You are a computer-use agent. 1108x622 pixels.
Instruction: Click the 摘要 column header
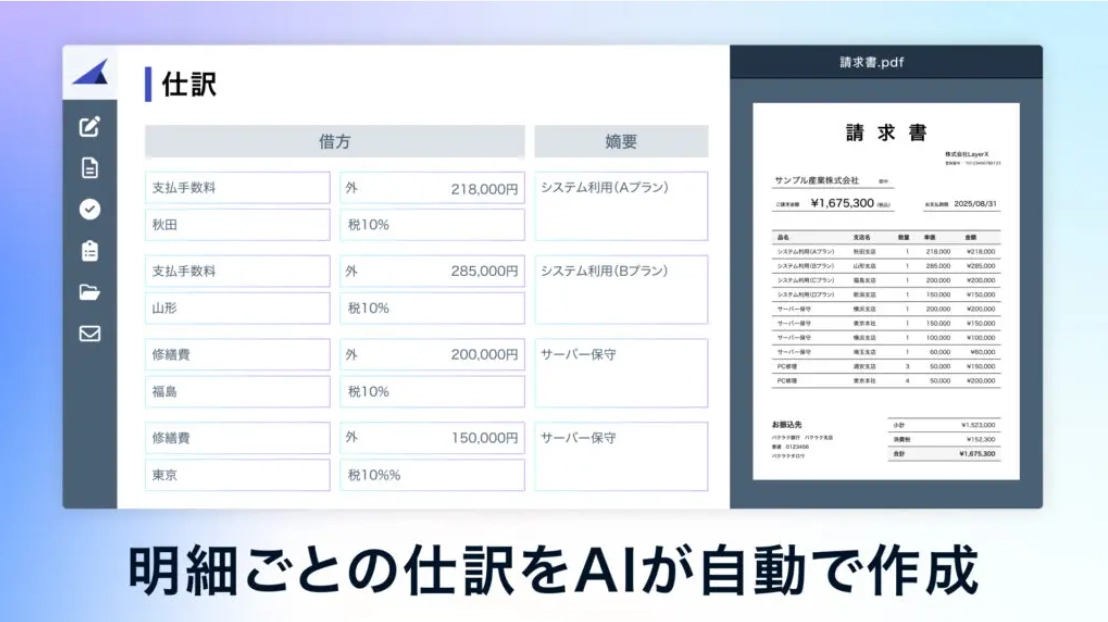[x=621, y=141]
